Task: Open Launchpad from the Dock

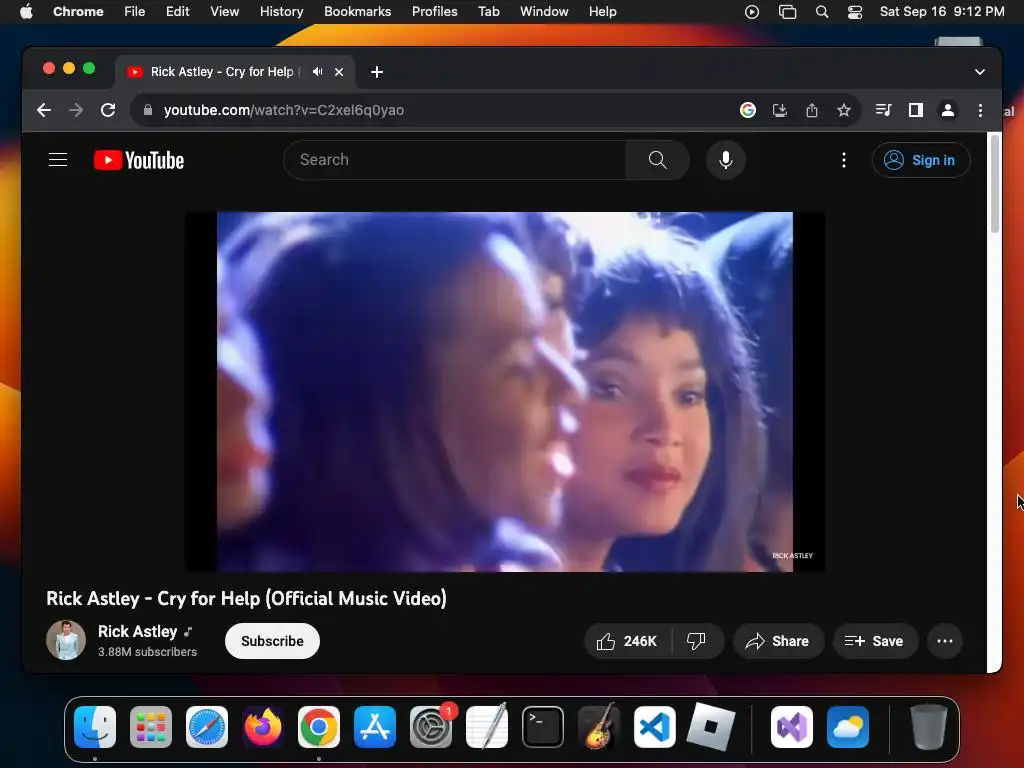Action: pos(151,727)
